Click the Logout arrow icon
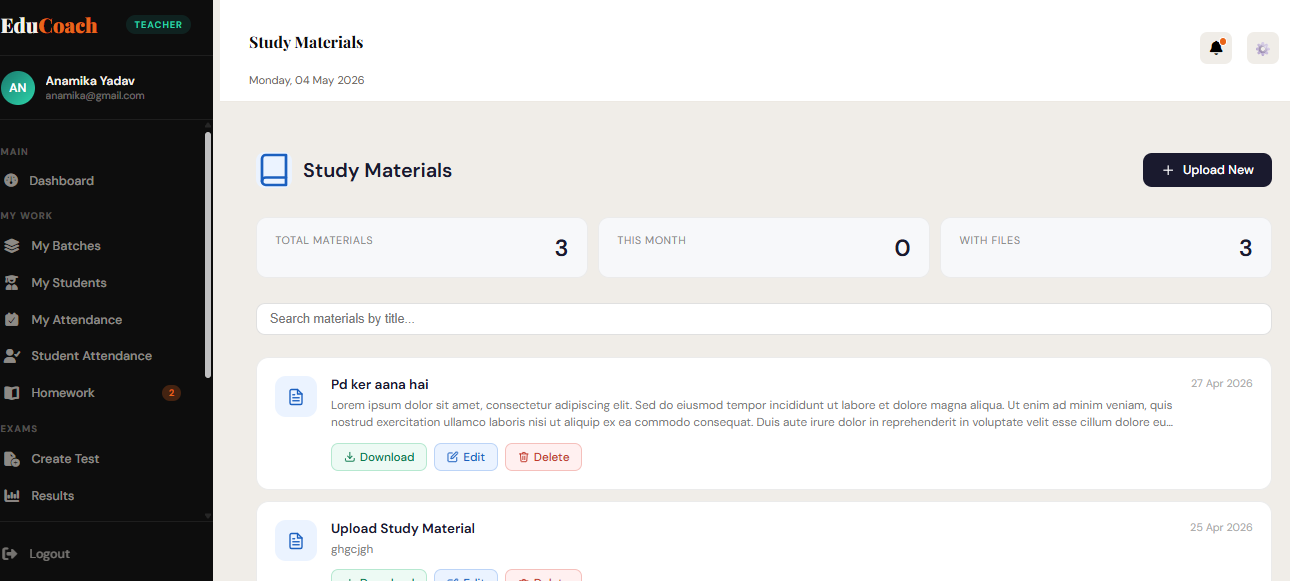This screenshot has width=1290, height=581. 10,554
